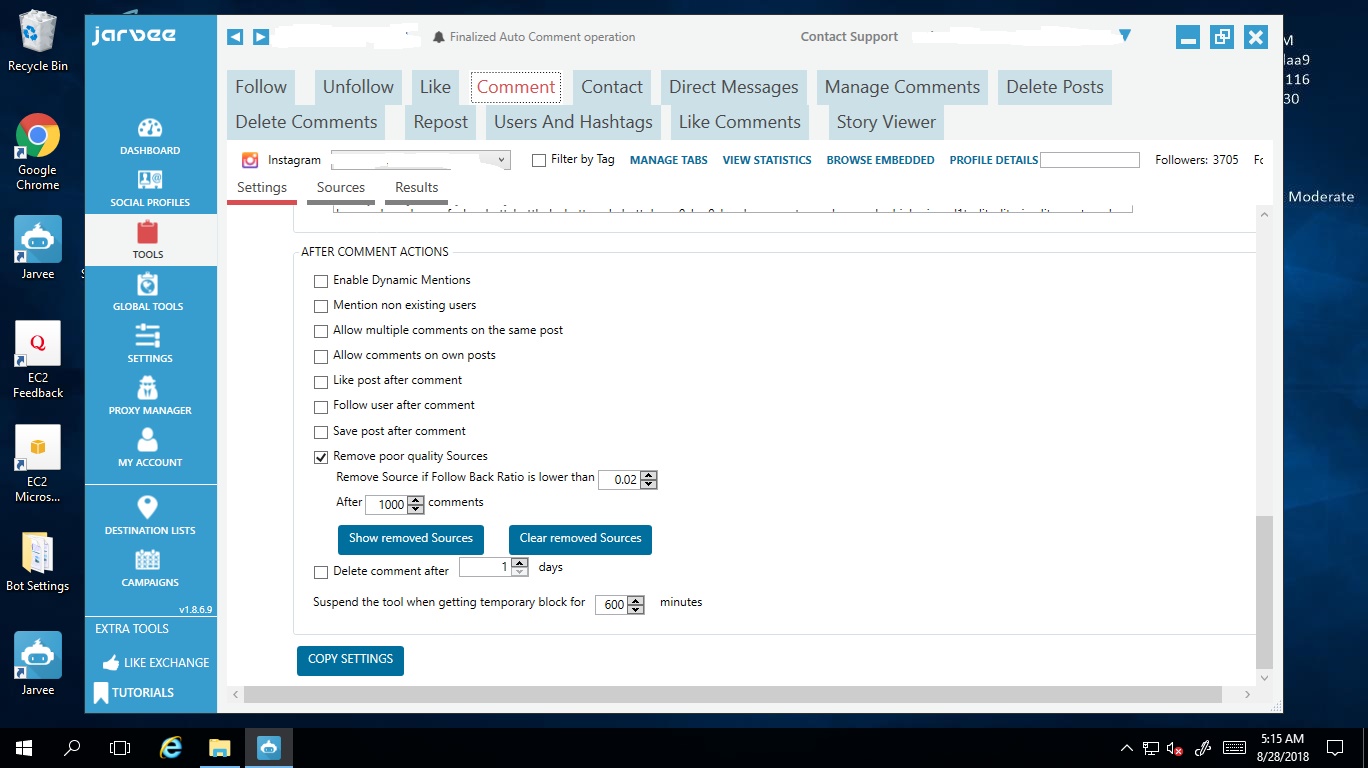Click the COPY SETTINGS button
The height and width of the screenshot is (768, 1368).
[x=350, y=660]
